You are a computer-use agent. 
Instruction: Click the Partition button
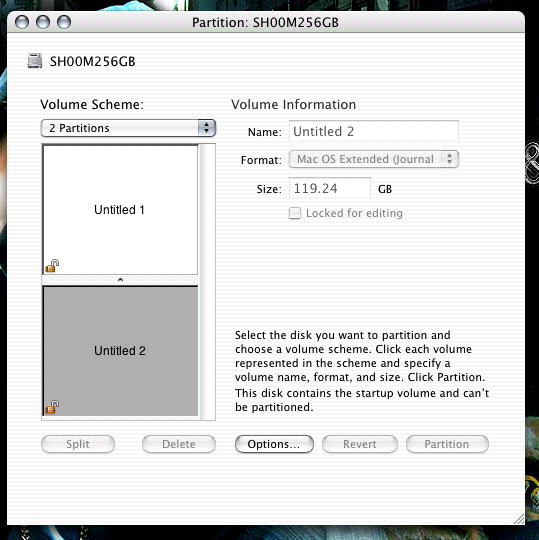(447, 444)
